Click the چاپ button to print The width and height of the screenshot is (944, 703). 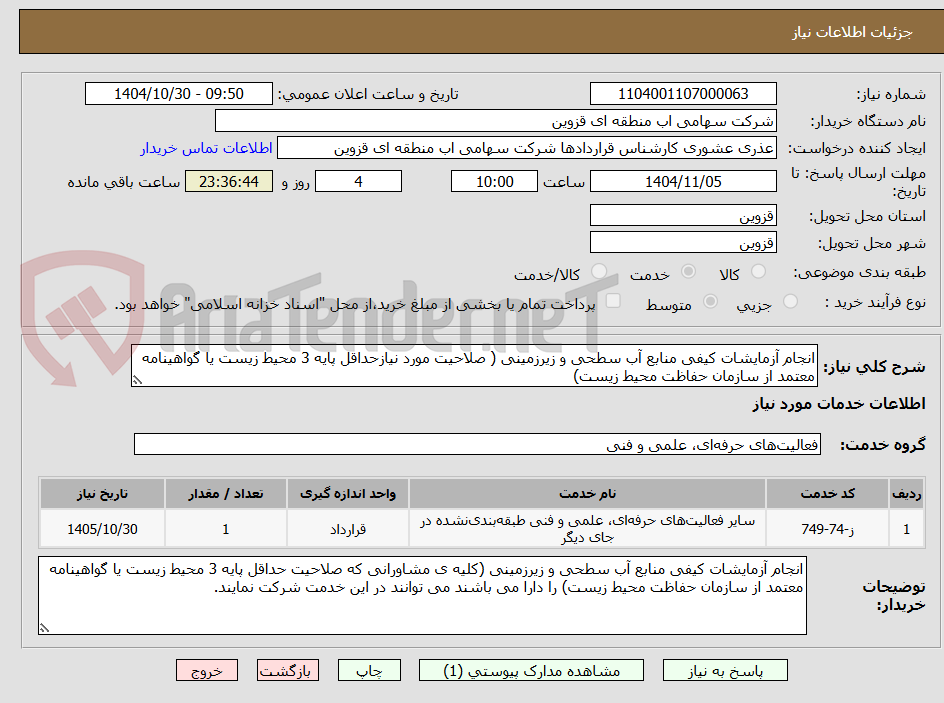click(369, 670)
